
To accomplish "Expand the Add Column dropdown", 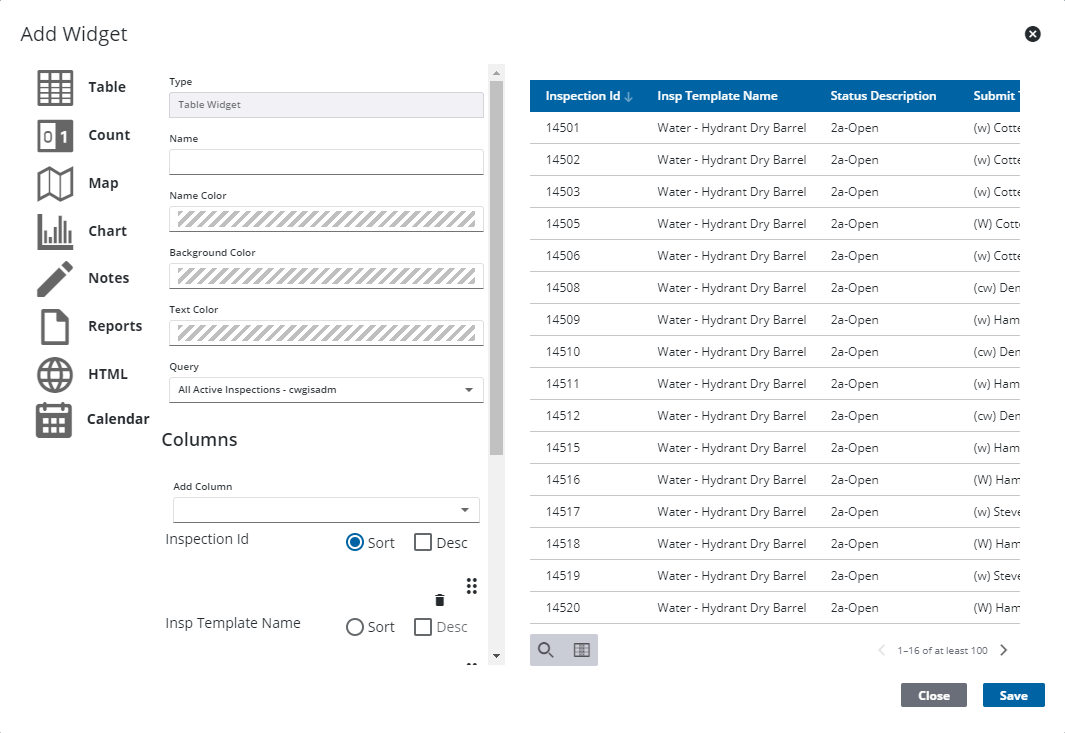I will [x=326, y=510].
